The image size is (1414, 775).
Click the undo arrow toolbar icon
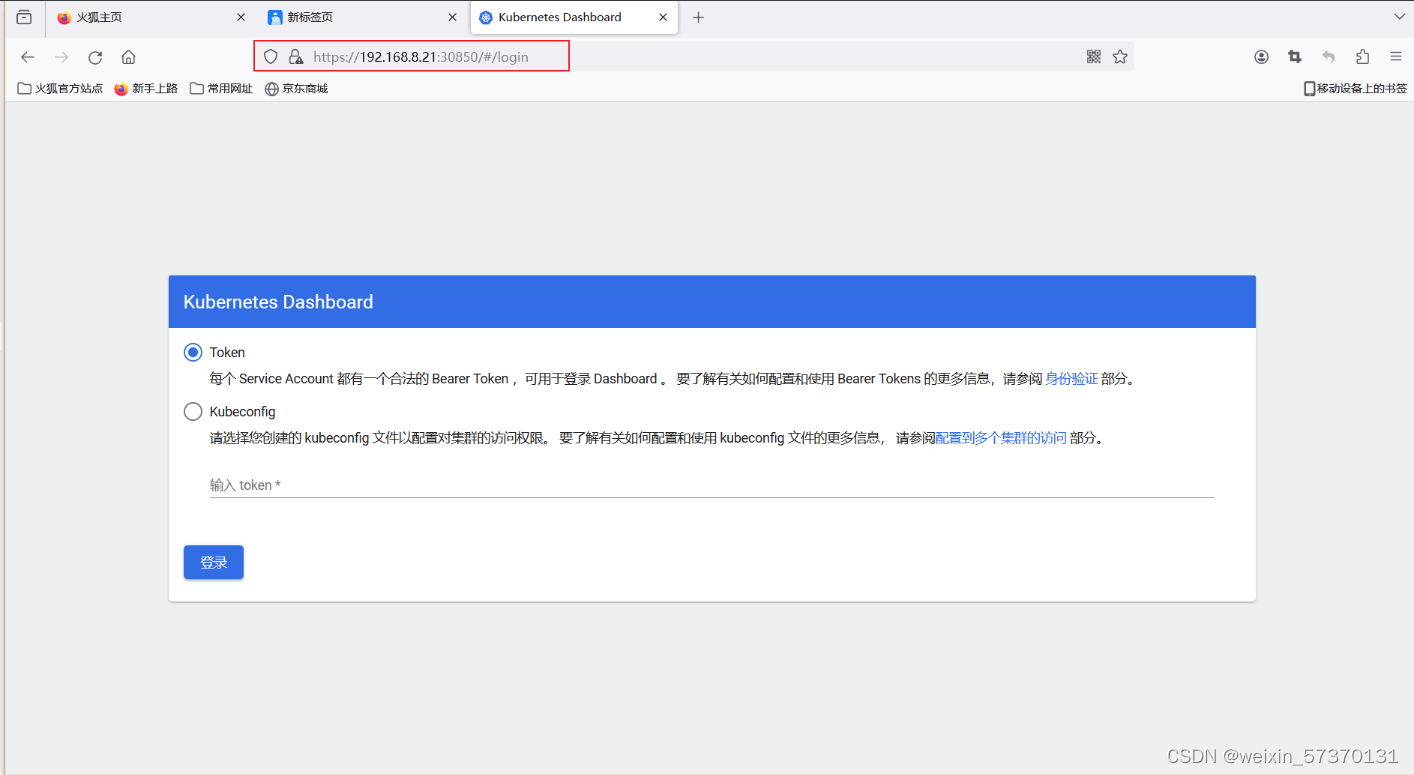(x=1329, y=57)
